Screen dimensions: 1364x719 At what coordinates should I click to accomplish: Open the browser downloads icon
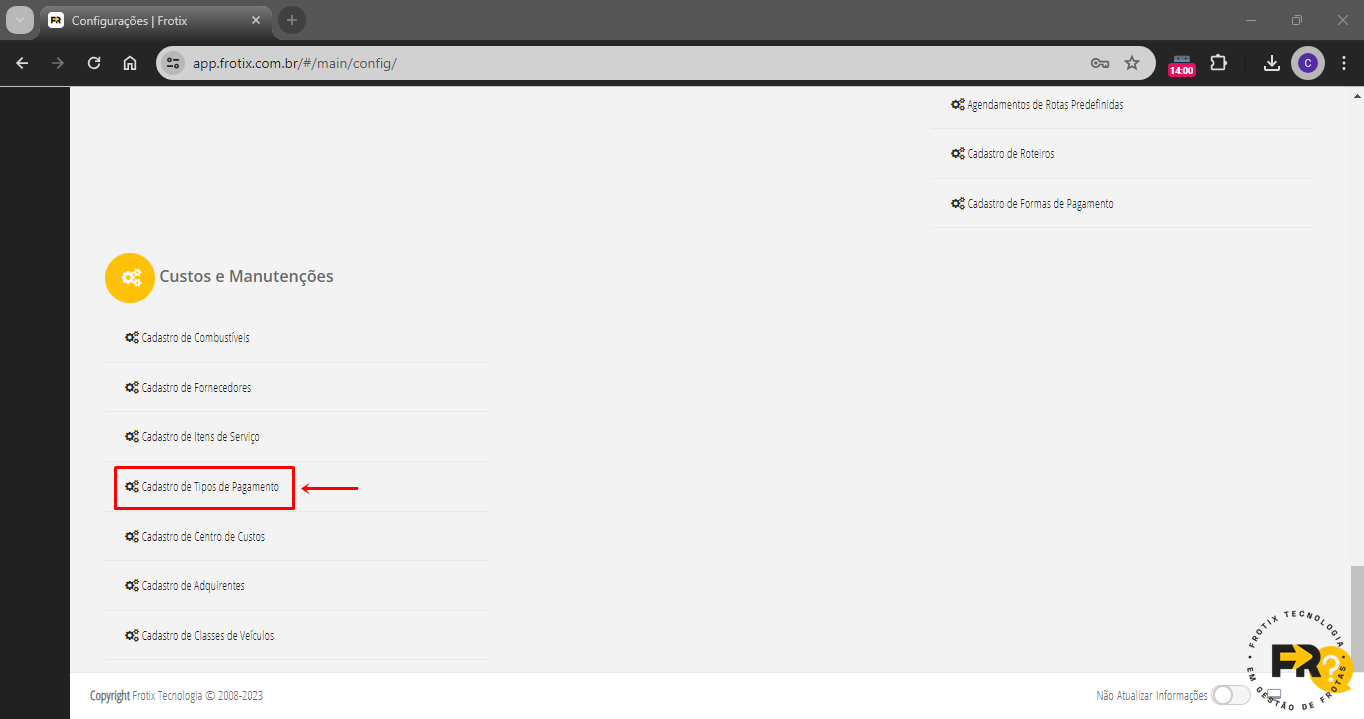(x=1271, y=63)
